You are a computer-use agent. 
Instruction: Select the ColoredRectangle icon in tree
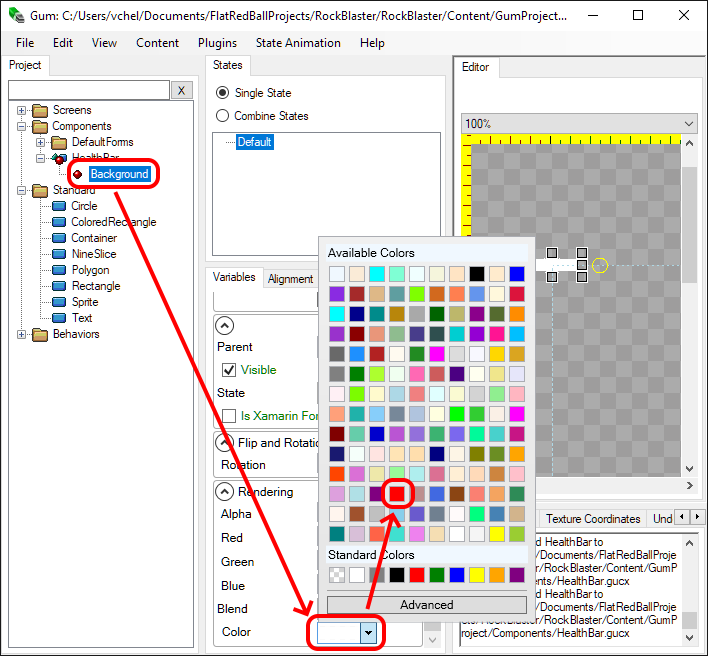[58, 222]
